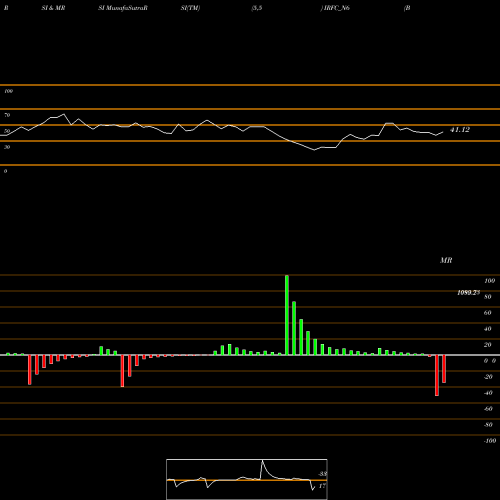Click the 'SI MunafaSutraR' header label
The width and height of the screenshot is (500, 500).
point(123,8)
